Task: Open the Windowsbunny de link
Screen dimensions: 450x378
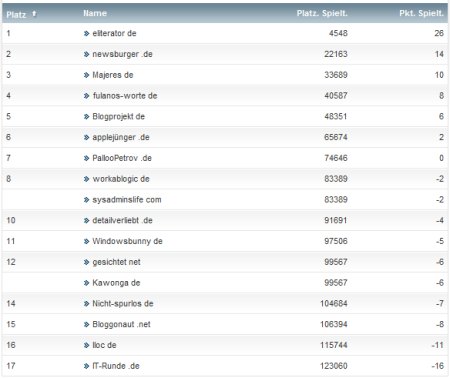Action: [x=127, y=241]
